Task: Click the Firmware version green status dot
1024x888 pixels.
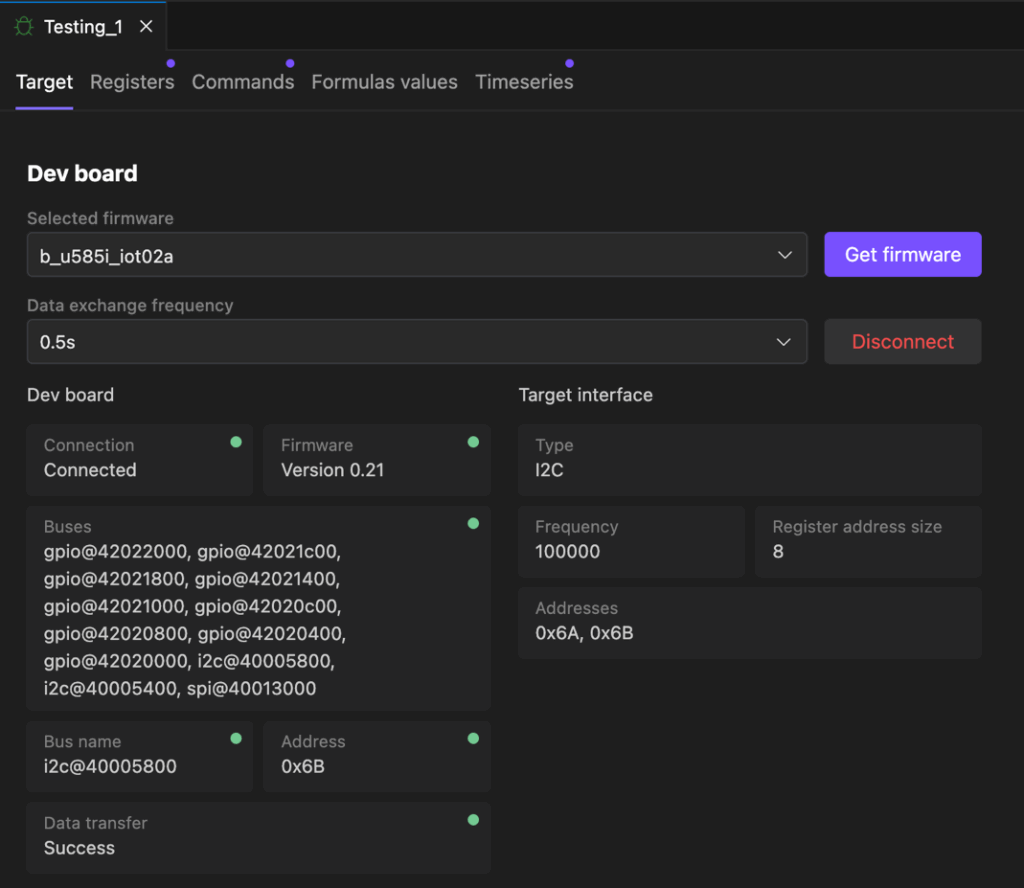Action: point(473,442)
